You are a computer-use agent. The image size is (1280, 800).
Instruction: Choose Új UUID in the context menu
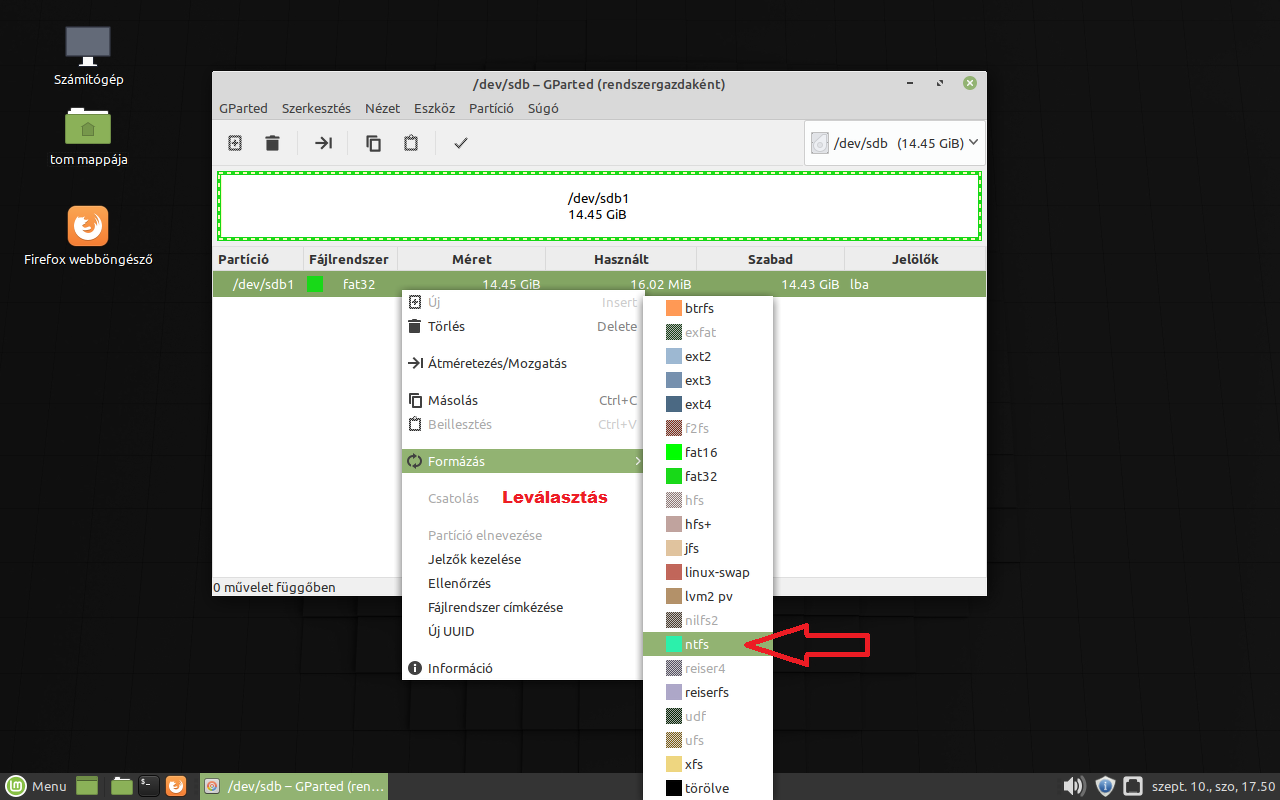[522, 631]
